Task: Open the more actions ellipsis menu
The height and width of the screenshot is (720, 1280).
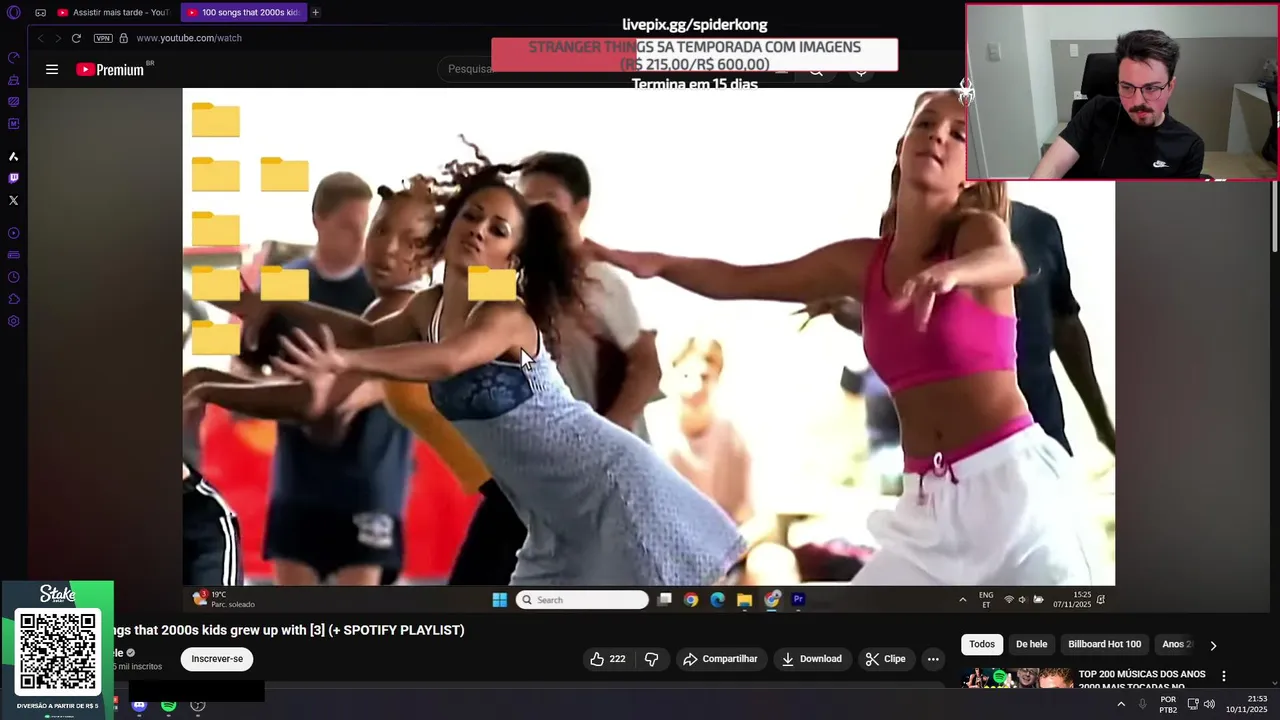Action: (x=933, y=659)
